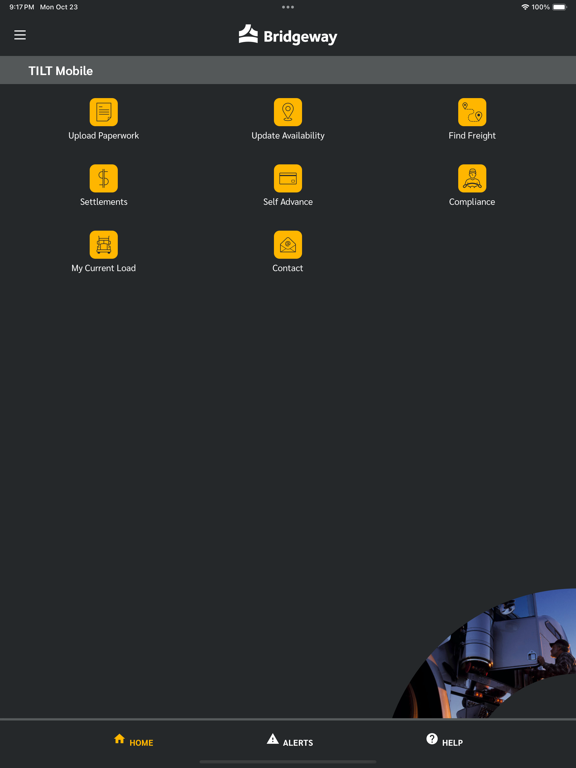The width and height of the screenshot is (576, 768).
Task: Open the Update Availability location pin icon
Action: click(288, 112)
